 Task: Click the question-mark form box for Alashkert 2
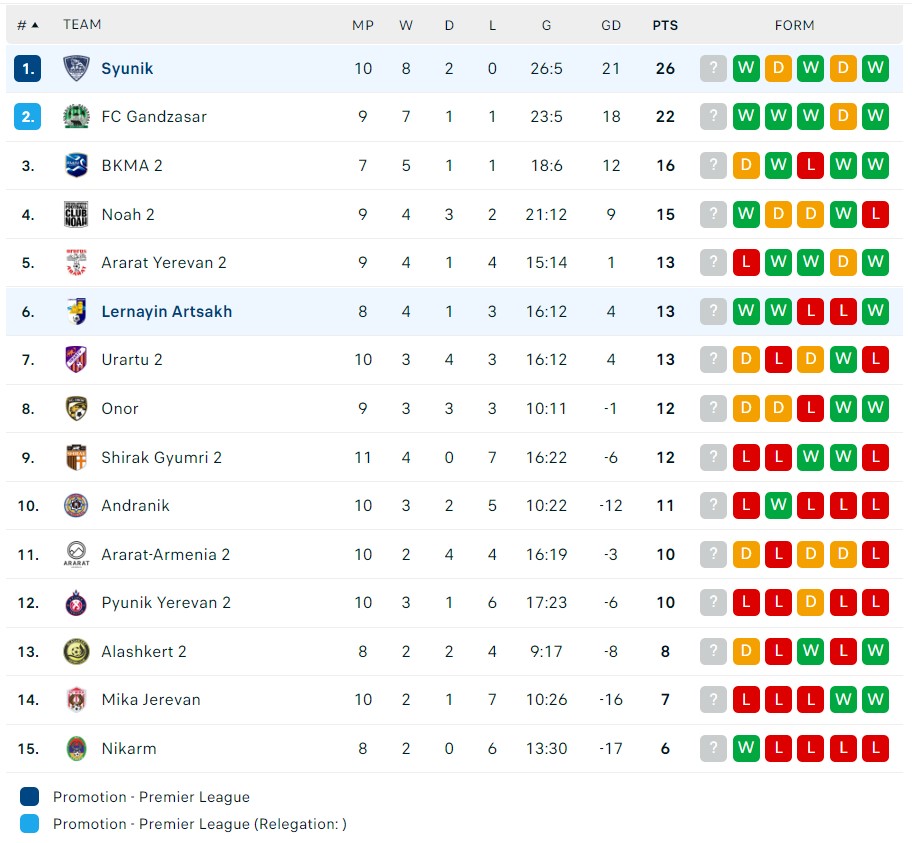click(x=713, y=651)
